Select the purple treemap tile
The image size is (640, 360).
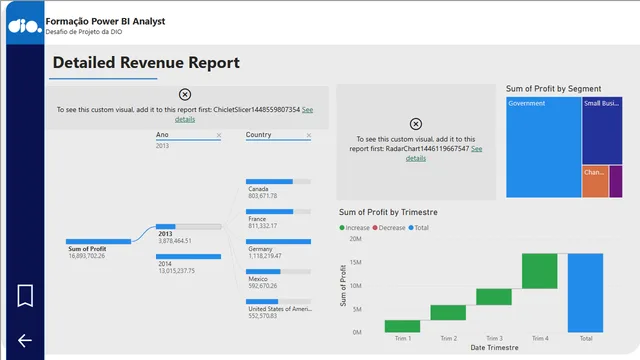(x=616, y=181)
